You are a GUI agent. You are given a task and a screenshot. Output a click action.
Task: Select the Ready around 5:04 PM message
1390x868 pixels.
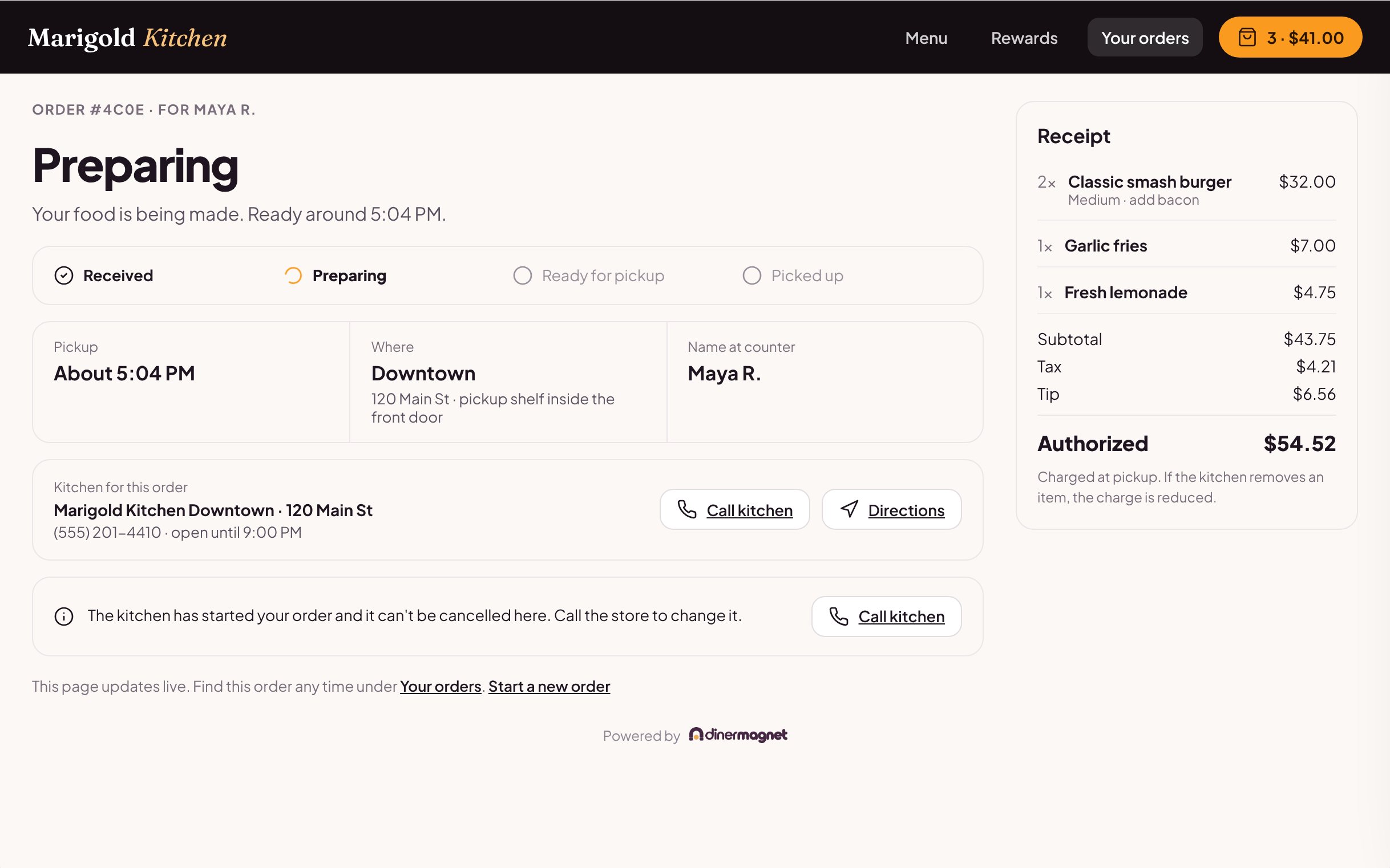(346, 214)
